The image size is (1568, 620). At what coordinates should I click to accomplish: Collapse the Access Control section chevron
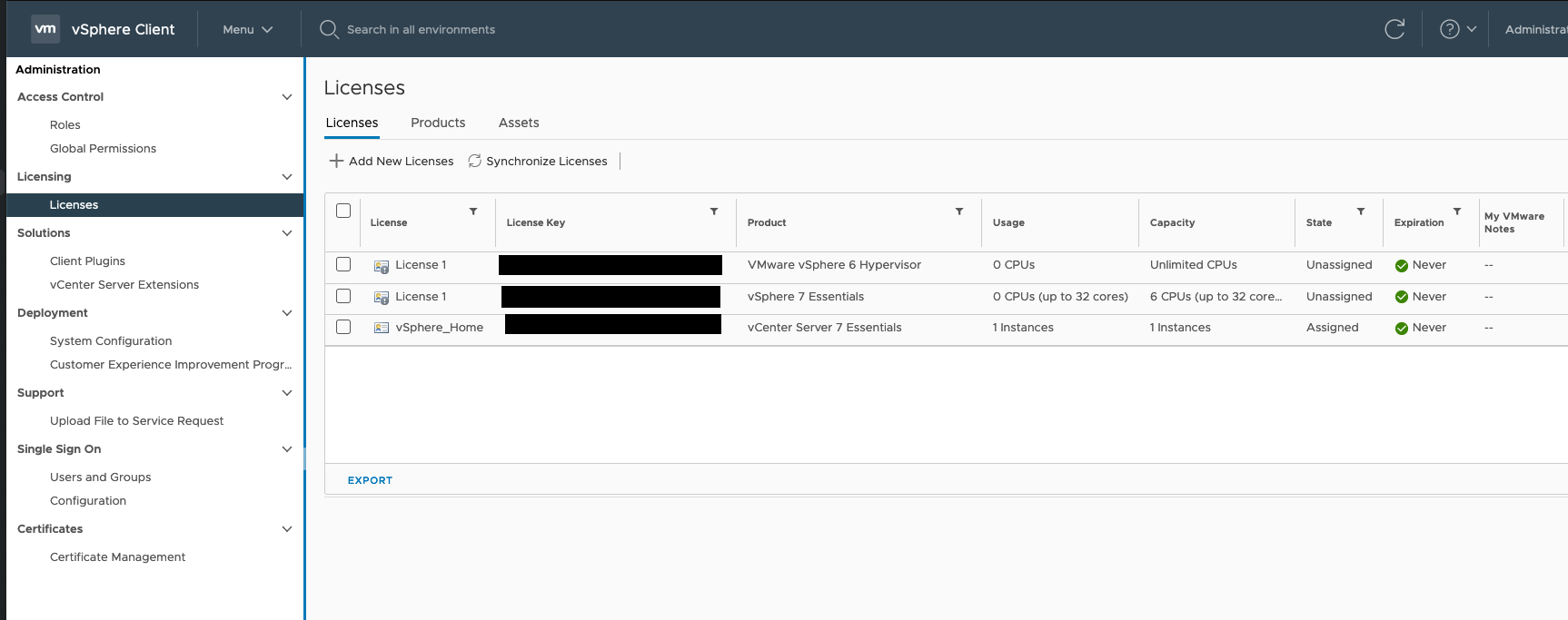[x=287, y=97]
